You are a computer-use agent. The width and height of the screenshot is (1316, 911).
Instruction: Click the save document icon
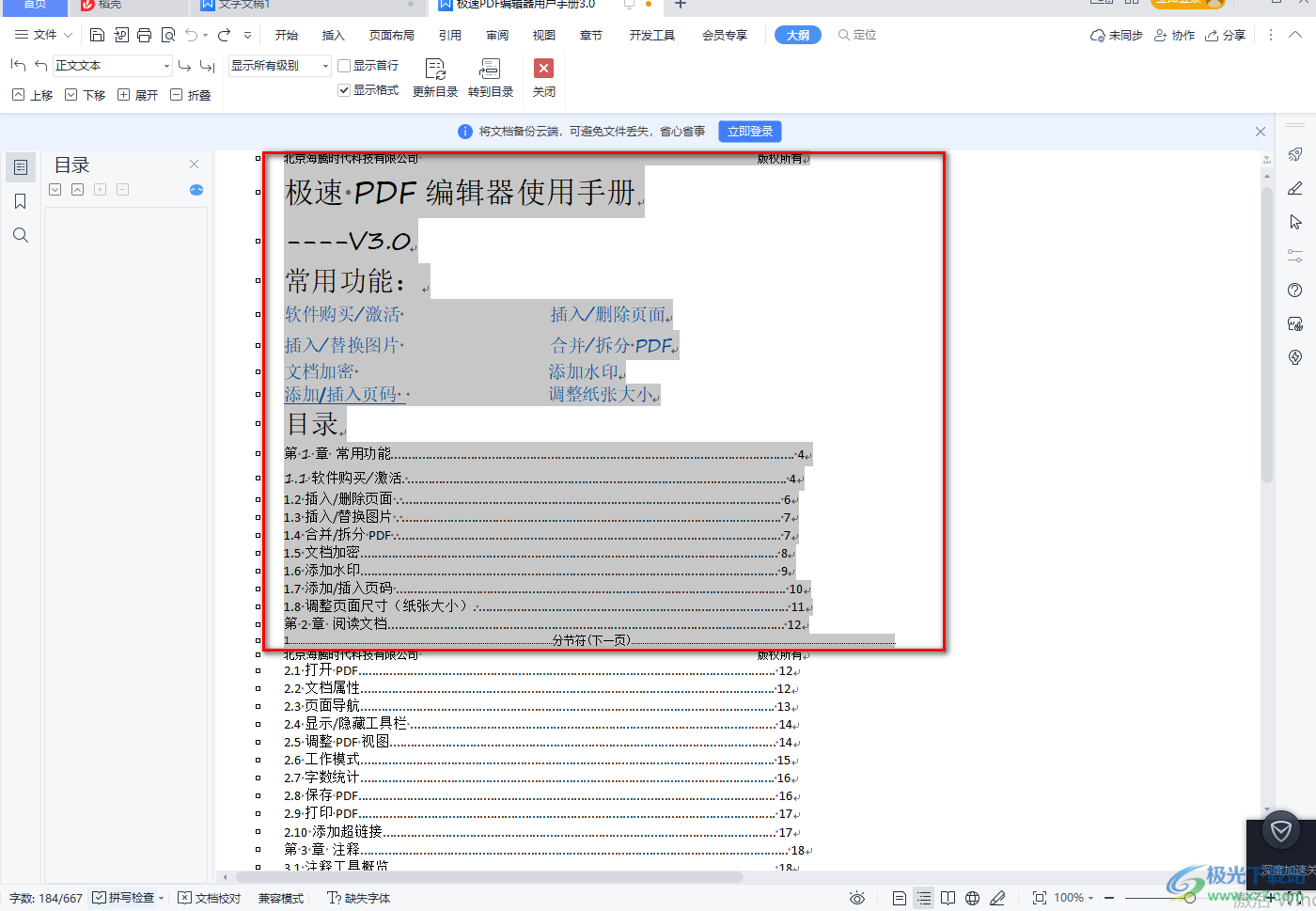tap(97, 35)
